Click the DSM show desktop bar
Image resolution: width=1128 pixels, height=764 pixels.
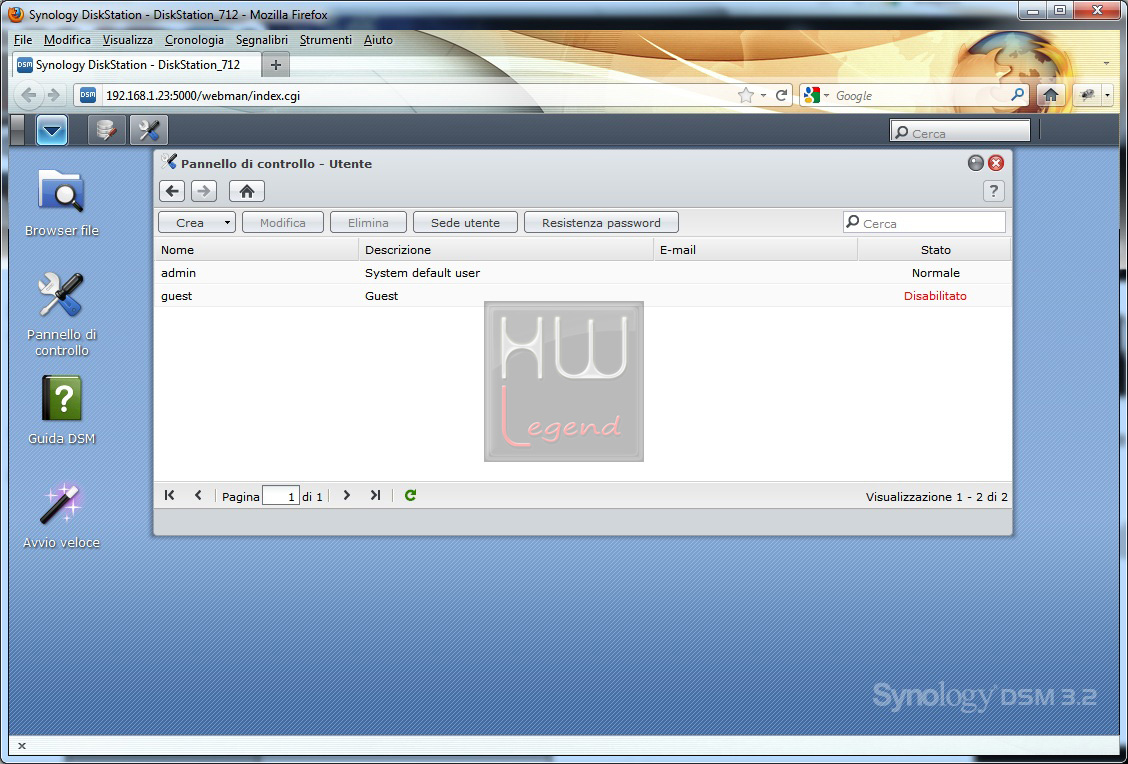click(x=18, y=130)
